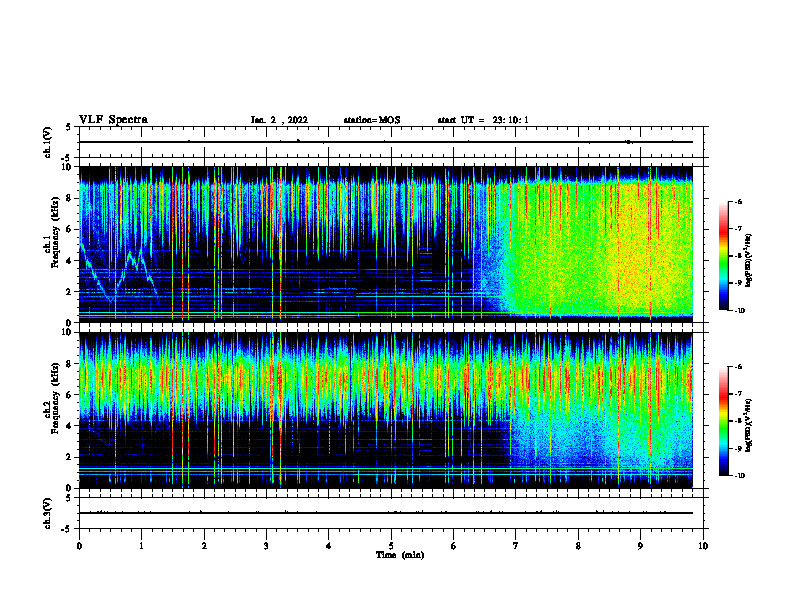Click the "6" kHz tick on ch.1 spectrogram

click(69, 229)
